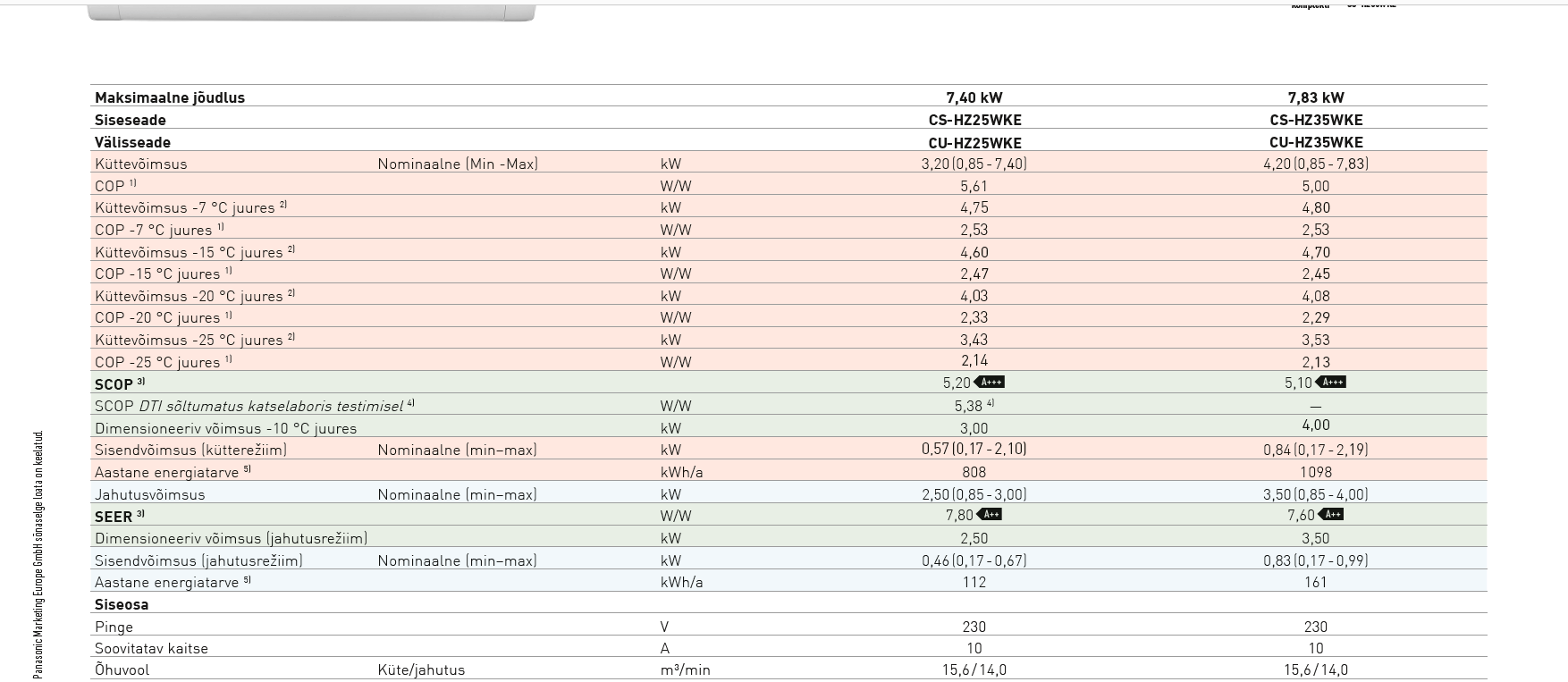Click the COP -15 °C value 2,45
Viewport: 1568px width, 682px height.
tap(1316, 274)
